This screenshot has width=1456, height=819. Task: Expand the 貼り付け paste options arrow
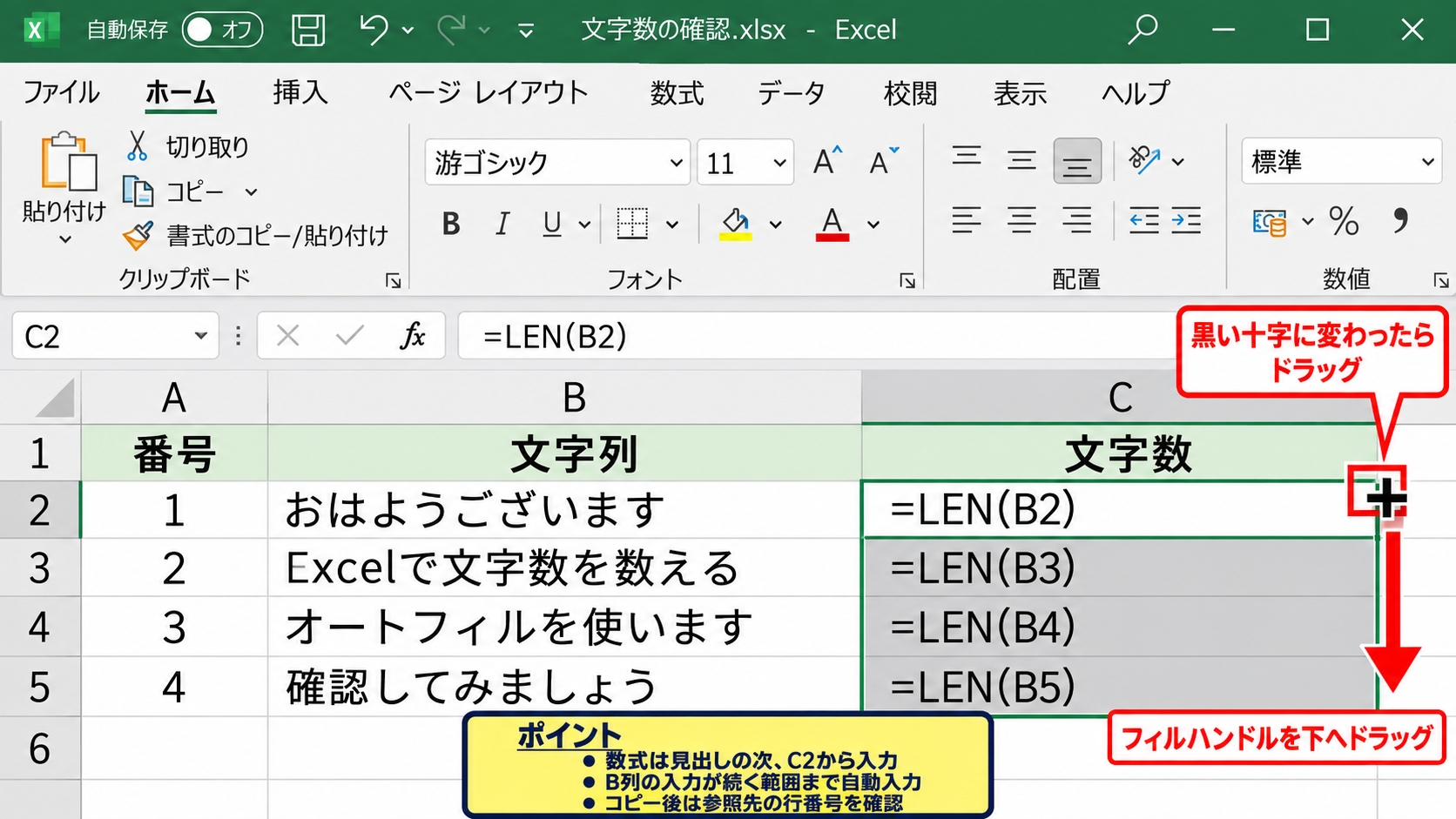click(64, 239)
